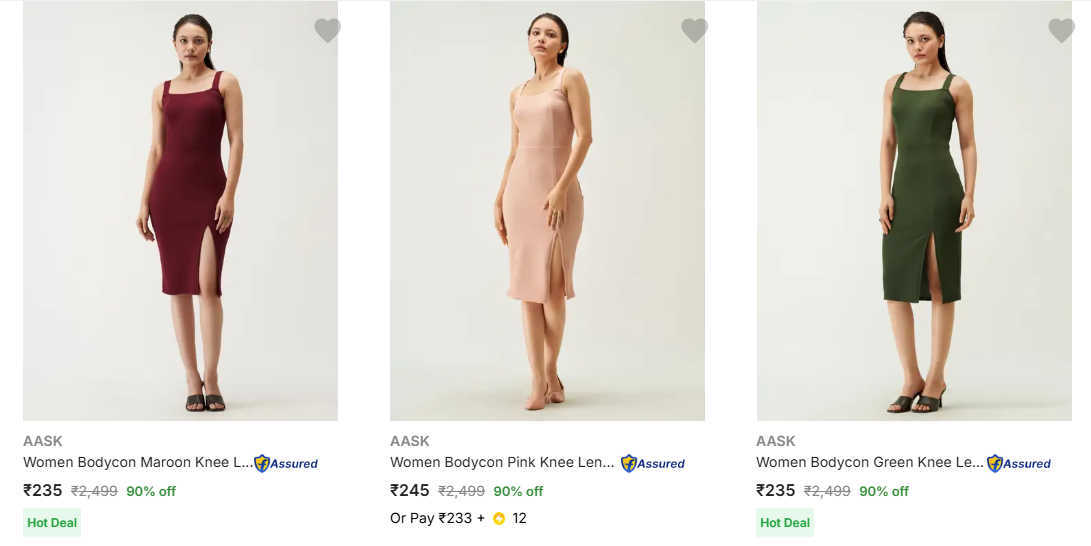Open the pink bodycon dress image

coord(547,210)
